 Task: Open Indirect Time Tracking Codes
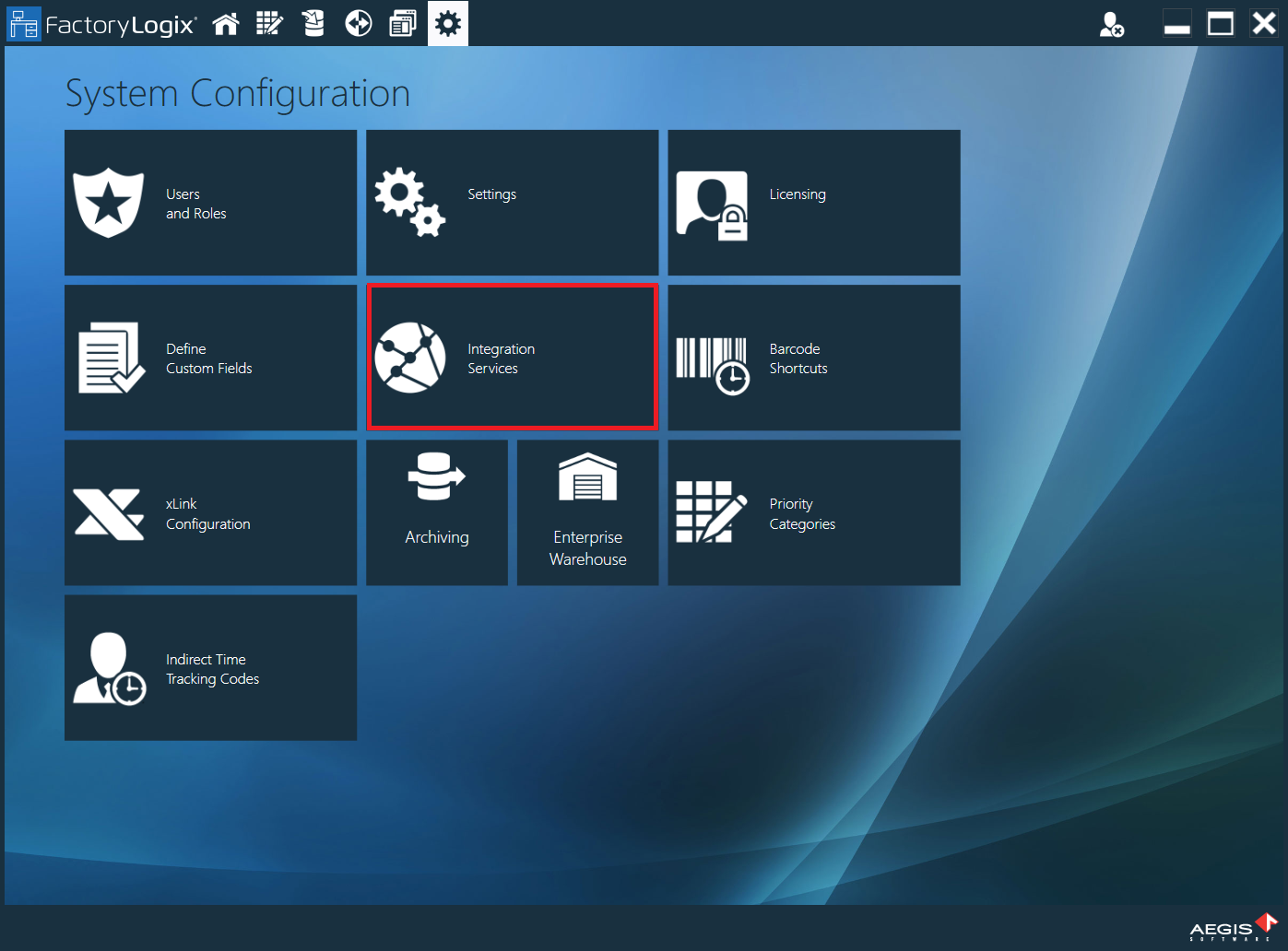click(x=210, y=667)
